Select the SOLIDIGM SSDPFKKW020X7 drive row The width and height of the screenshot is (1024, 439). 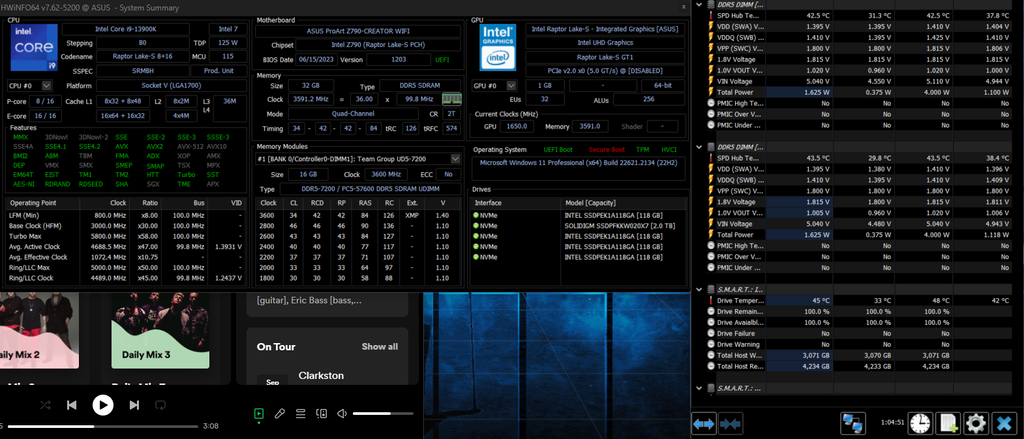[578, 225]
